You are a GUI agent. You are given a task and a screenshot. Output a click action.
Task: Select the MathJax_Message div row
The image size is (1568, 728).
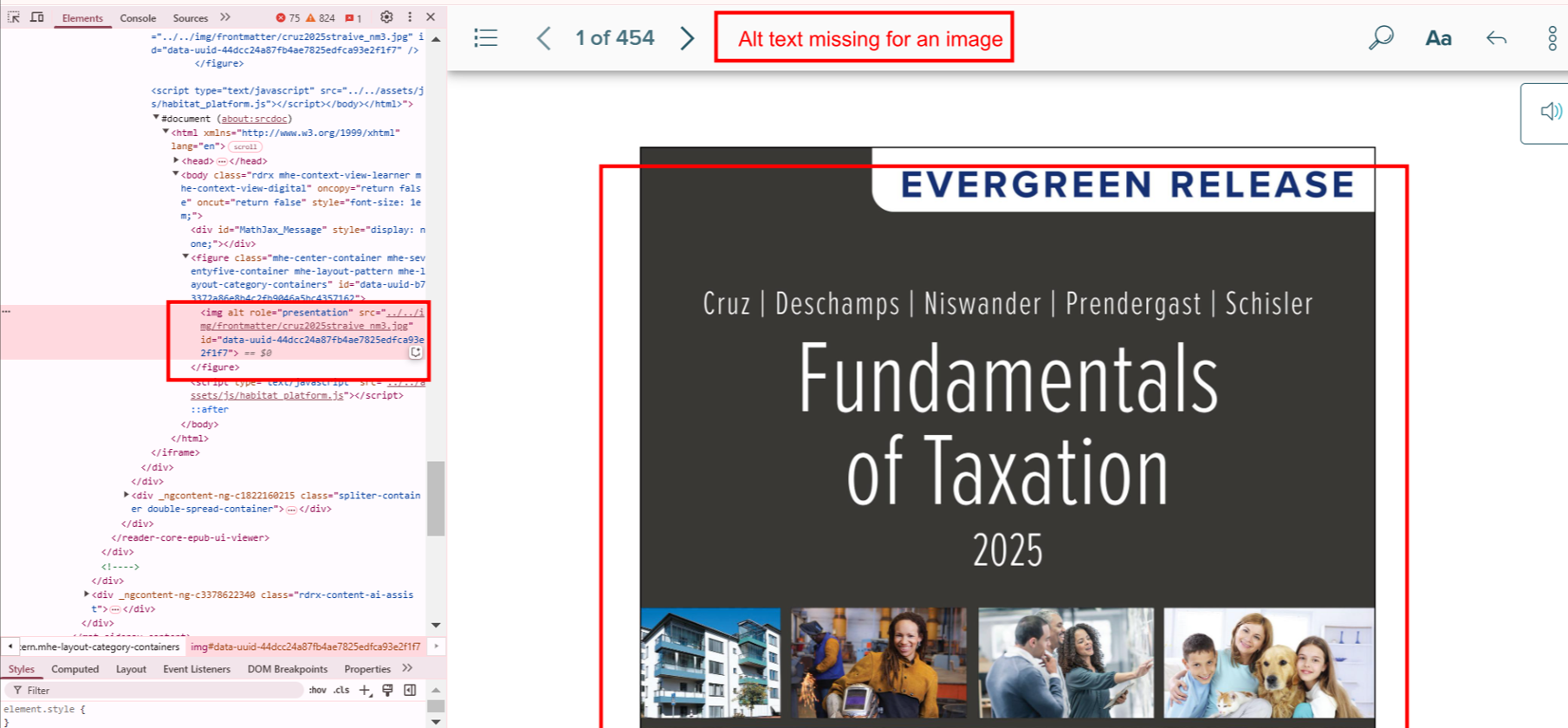pos(308,237)
